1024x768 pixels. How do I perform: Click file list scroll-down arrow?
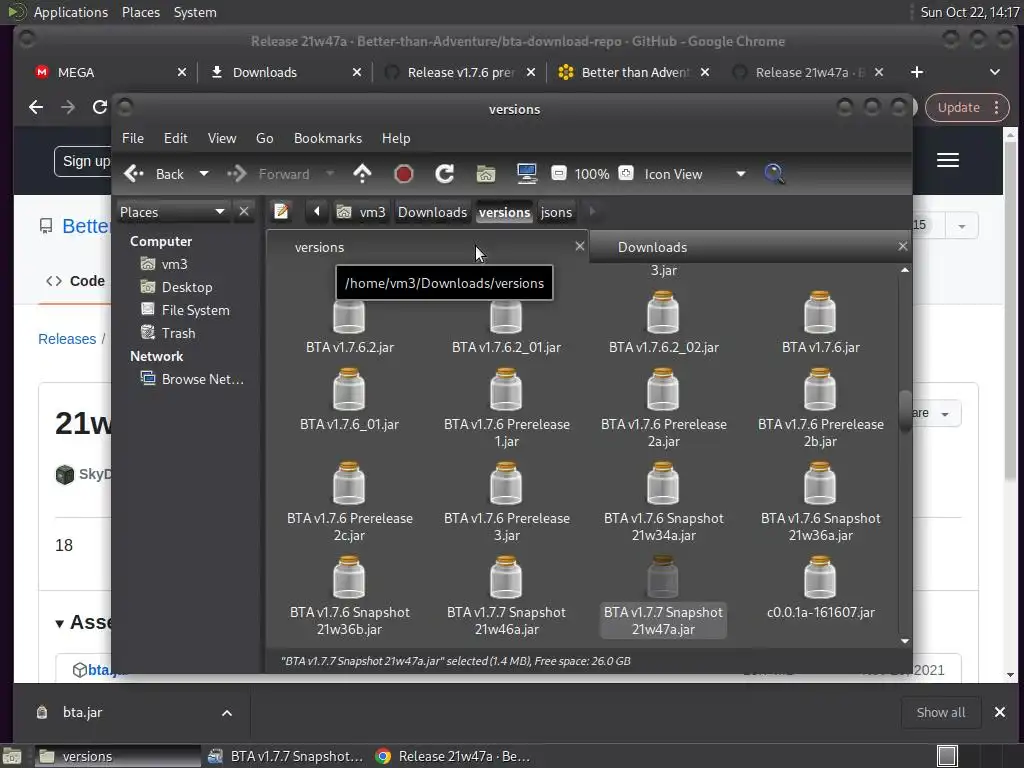(905, 641)
